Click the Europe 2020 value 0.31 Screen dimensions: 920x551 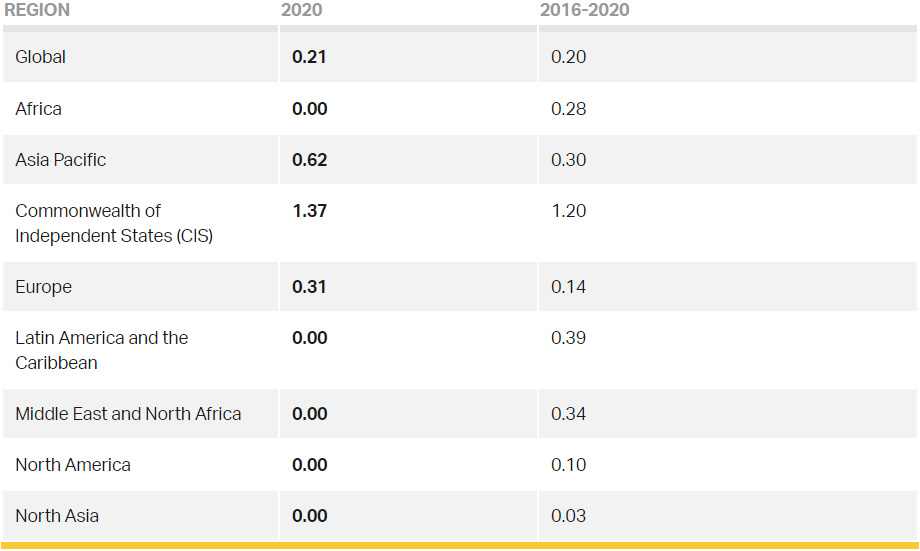click(309, 287)
